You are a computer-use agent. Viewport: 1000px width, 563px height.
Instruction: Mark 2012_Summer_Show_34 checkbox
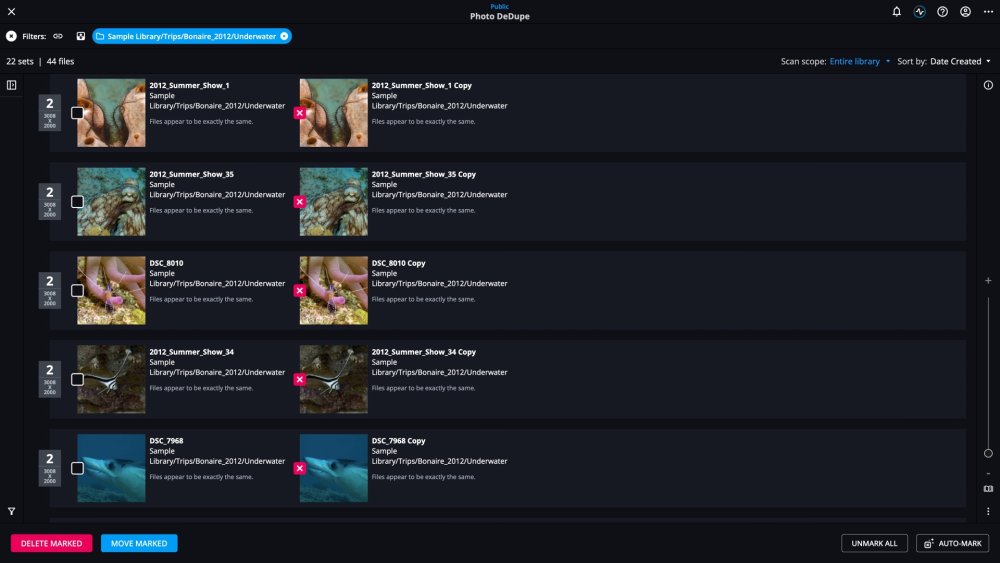pos(77,379)
